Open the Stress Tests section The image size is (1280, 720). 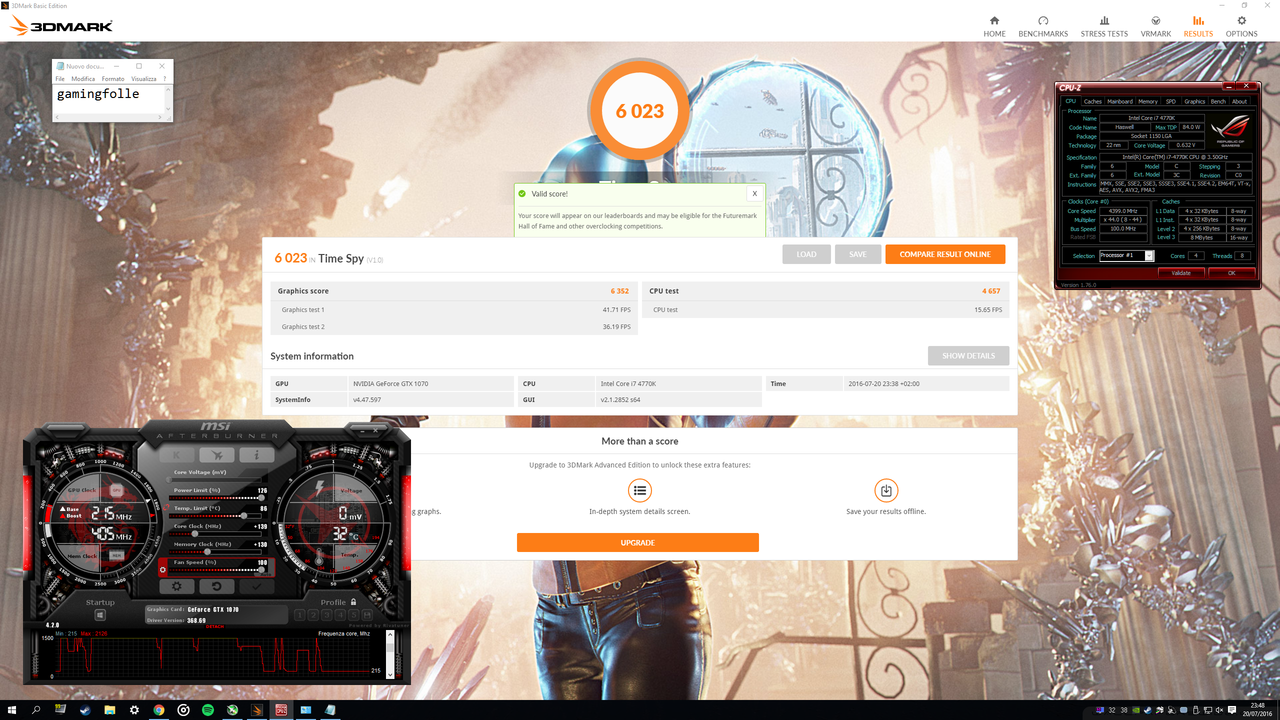tap(1104, 26)
